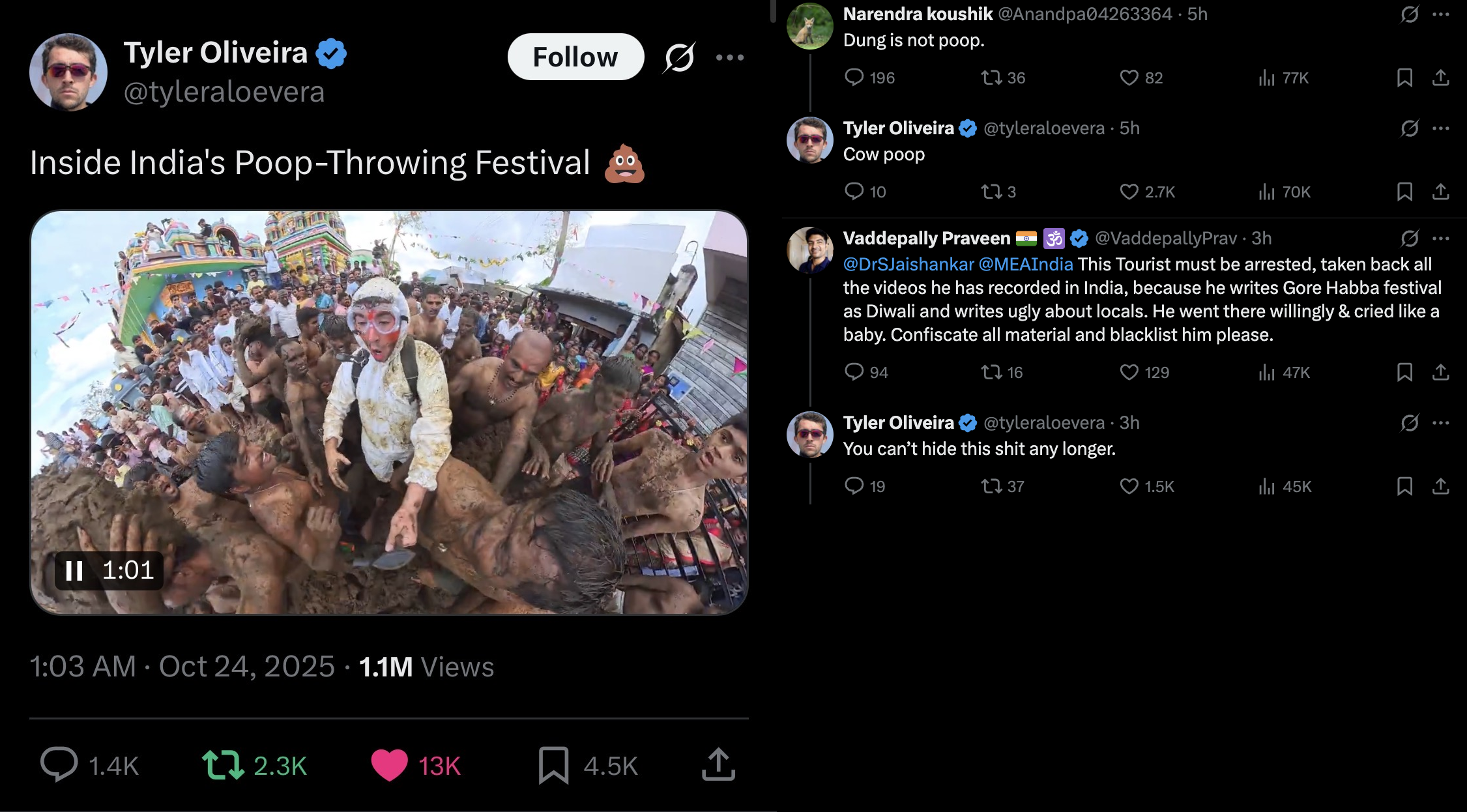The image size is (1467, 812).
Task: View analytics for the "Cow poop" reply
Action: 1267,192
